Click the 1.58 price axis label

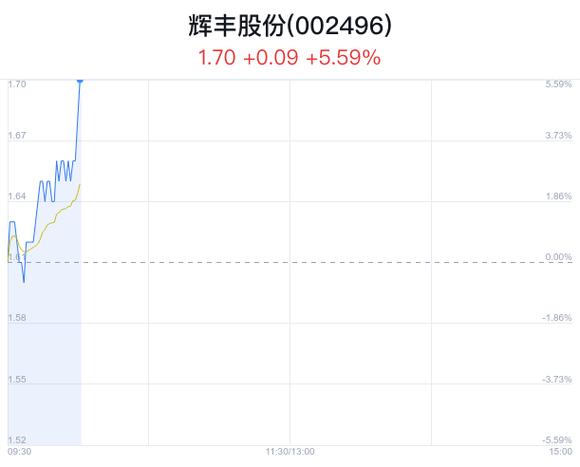pos(17,318)
